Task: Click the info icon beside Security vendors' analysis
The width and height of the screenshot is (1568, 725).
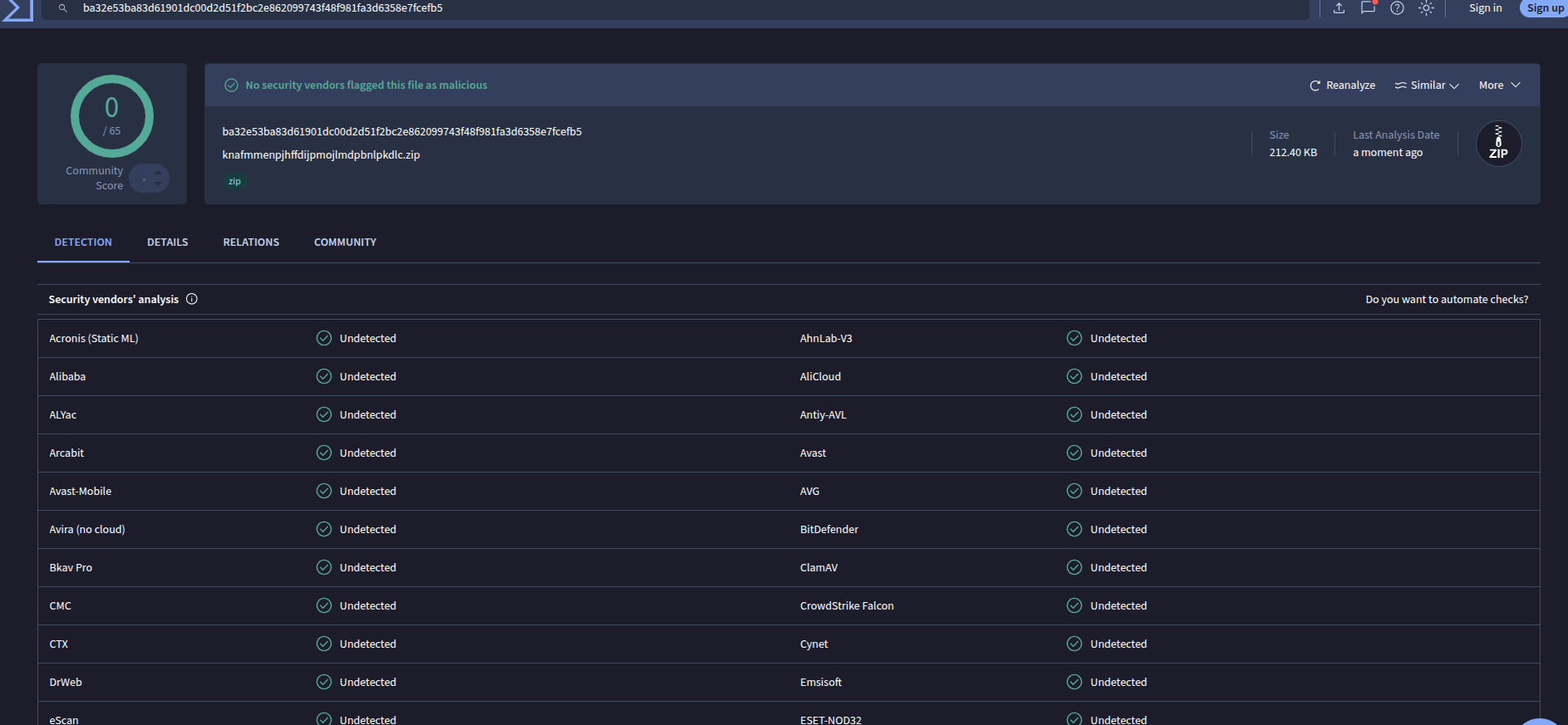Action: [192, 299]
